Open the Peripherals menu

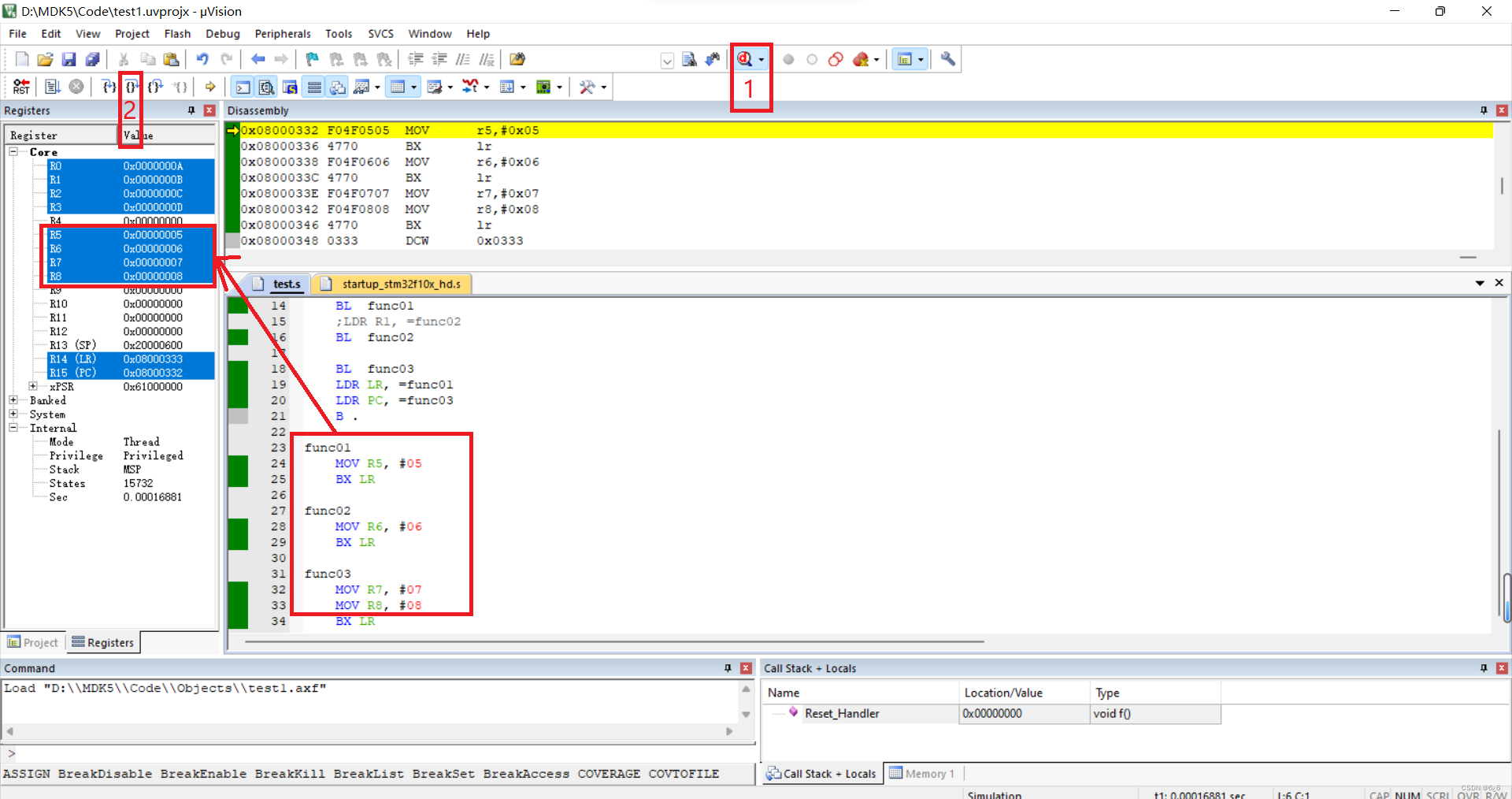click(283, 34)
